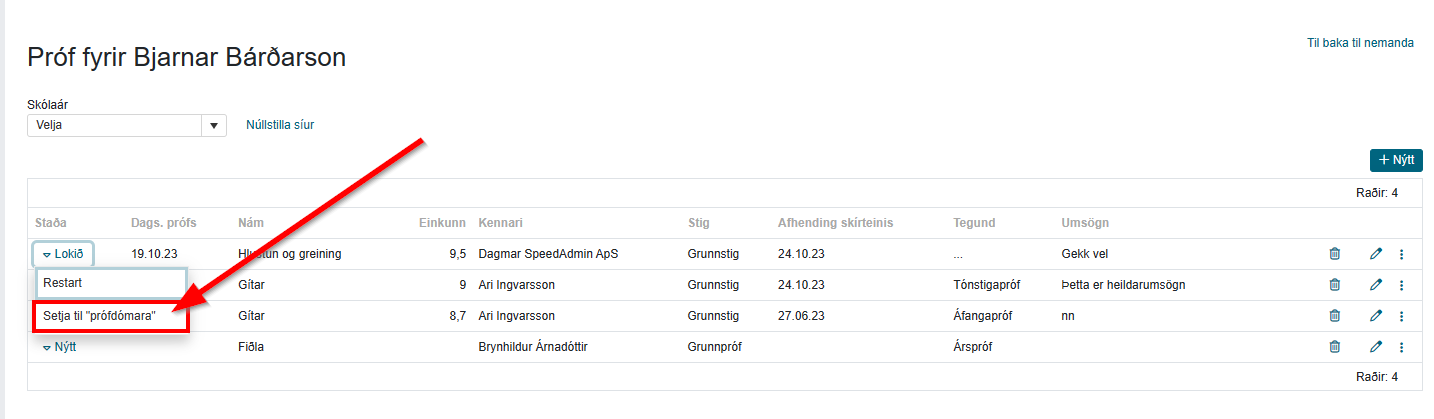Click the + Nýtt button

[x=1396, y=160]
